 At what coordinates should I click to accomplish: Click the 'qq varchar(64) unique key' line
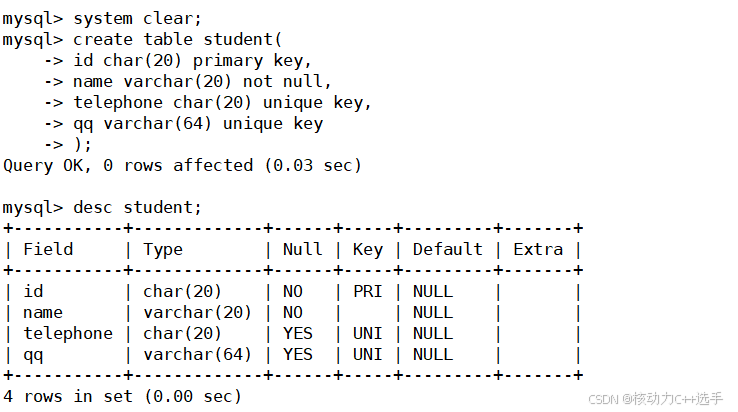click(198, 124)
